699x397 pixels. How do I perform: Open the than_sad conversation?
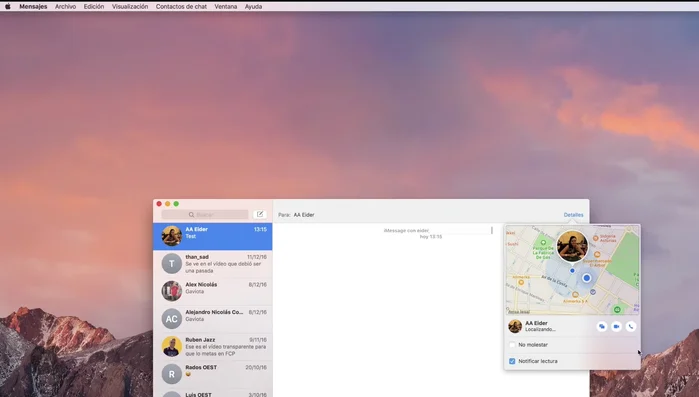tap(213, 264)
